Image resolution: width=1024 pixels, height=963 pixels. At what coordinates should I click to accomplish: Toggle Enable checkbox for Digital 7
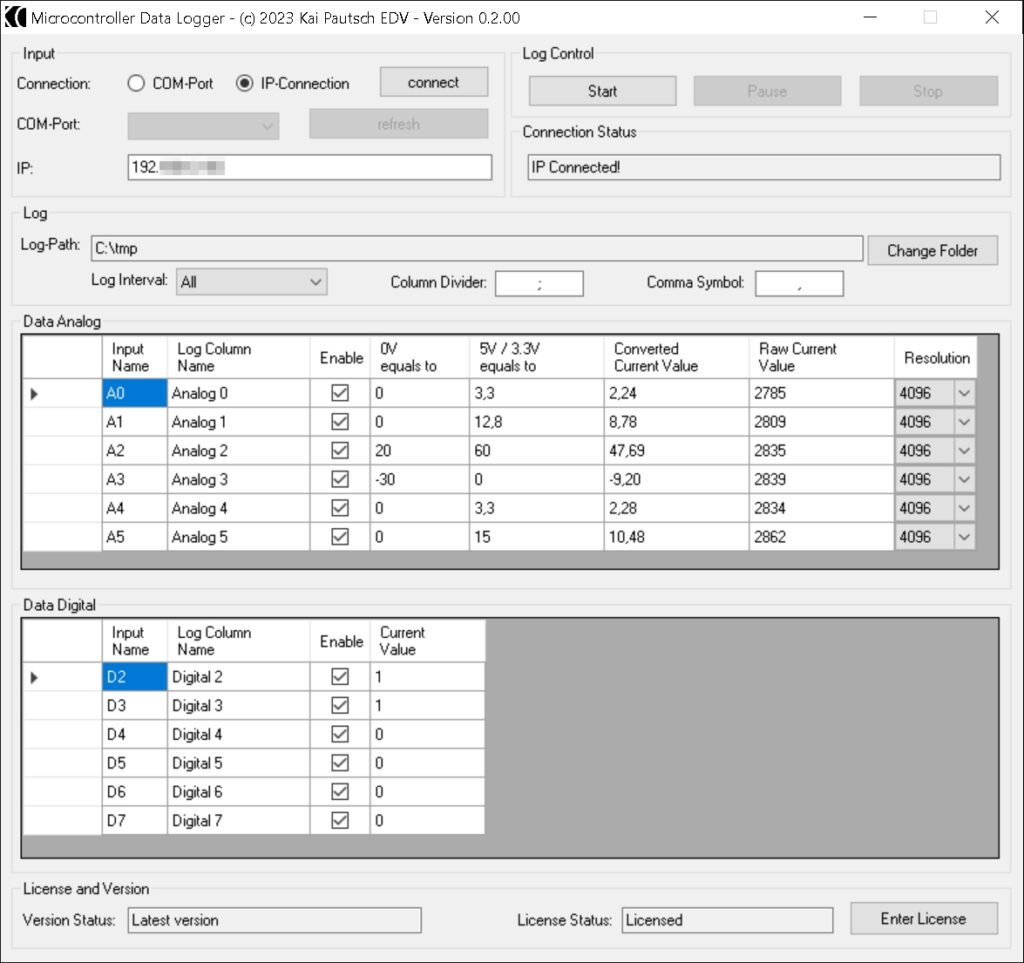340,820
